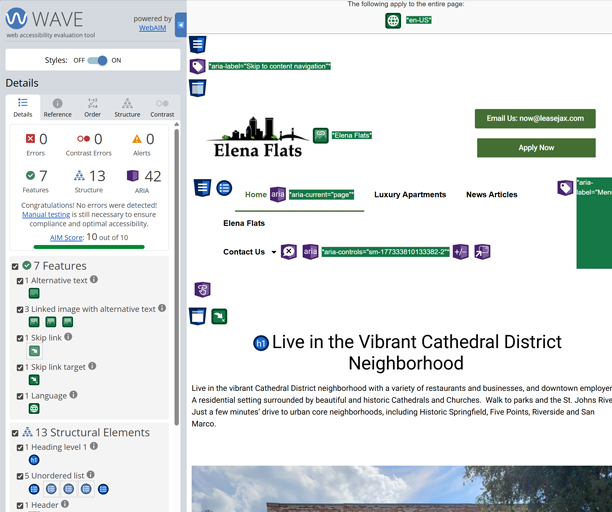Image resolution: width=612 pixels, height=512 pixels.
Task: Click Email Us: now@leasejax.com button
Action: coord(535,119)
